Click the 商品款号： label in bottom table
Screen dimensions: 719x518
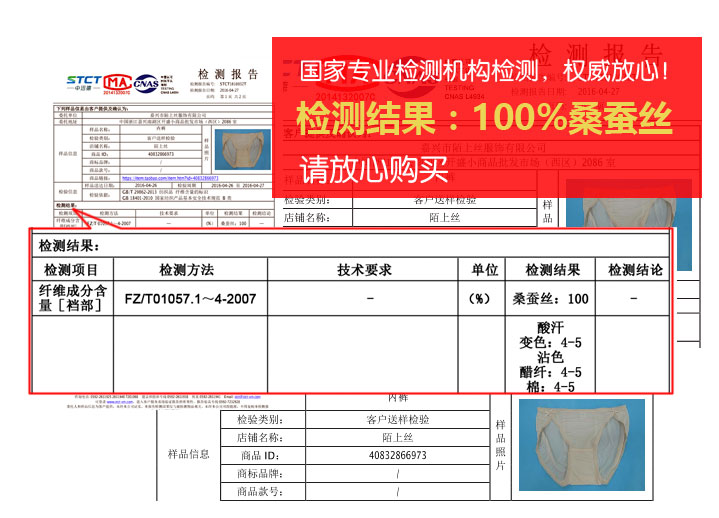click(260, 492)
